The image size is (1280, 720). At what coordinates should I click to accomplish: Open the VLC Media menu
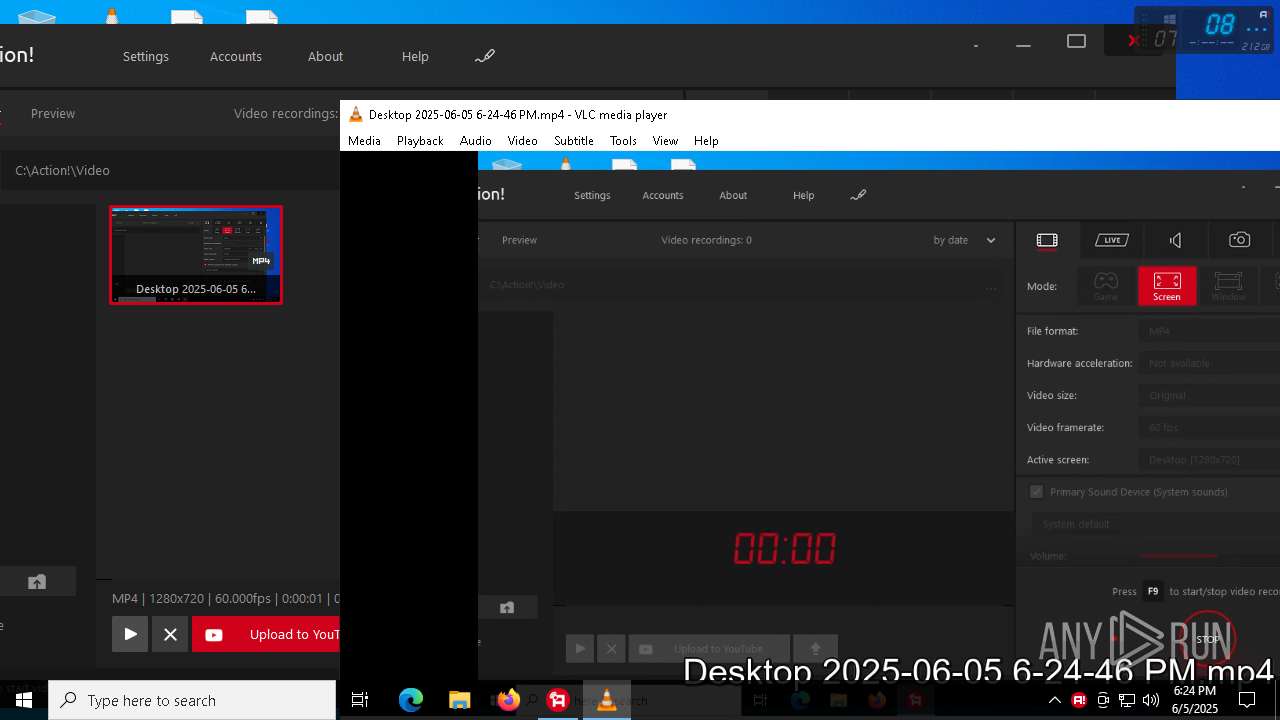(x=364, y=141)
